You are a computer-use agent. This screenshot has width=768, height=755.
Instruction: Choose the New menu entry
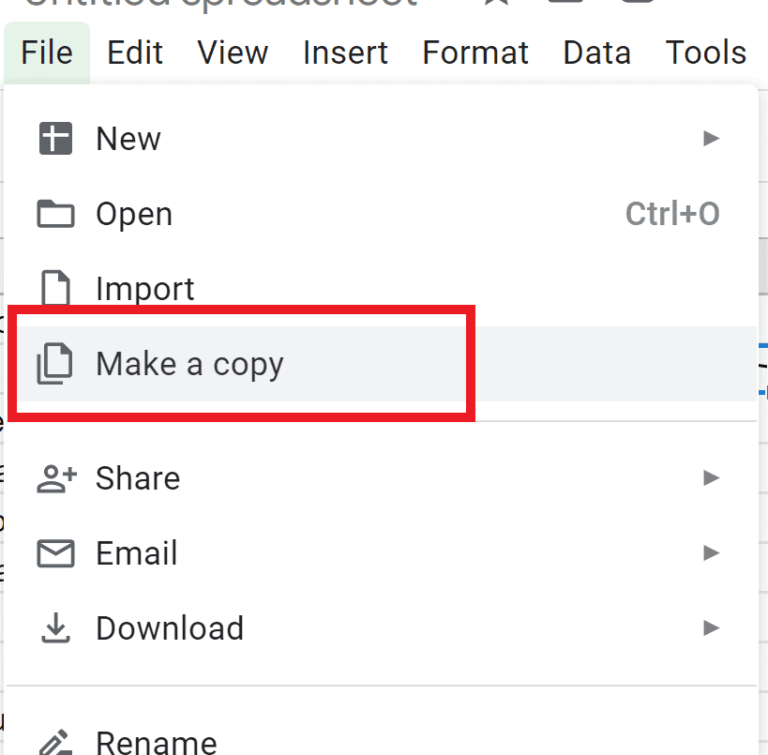pos(381,139)
